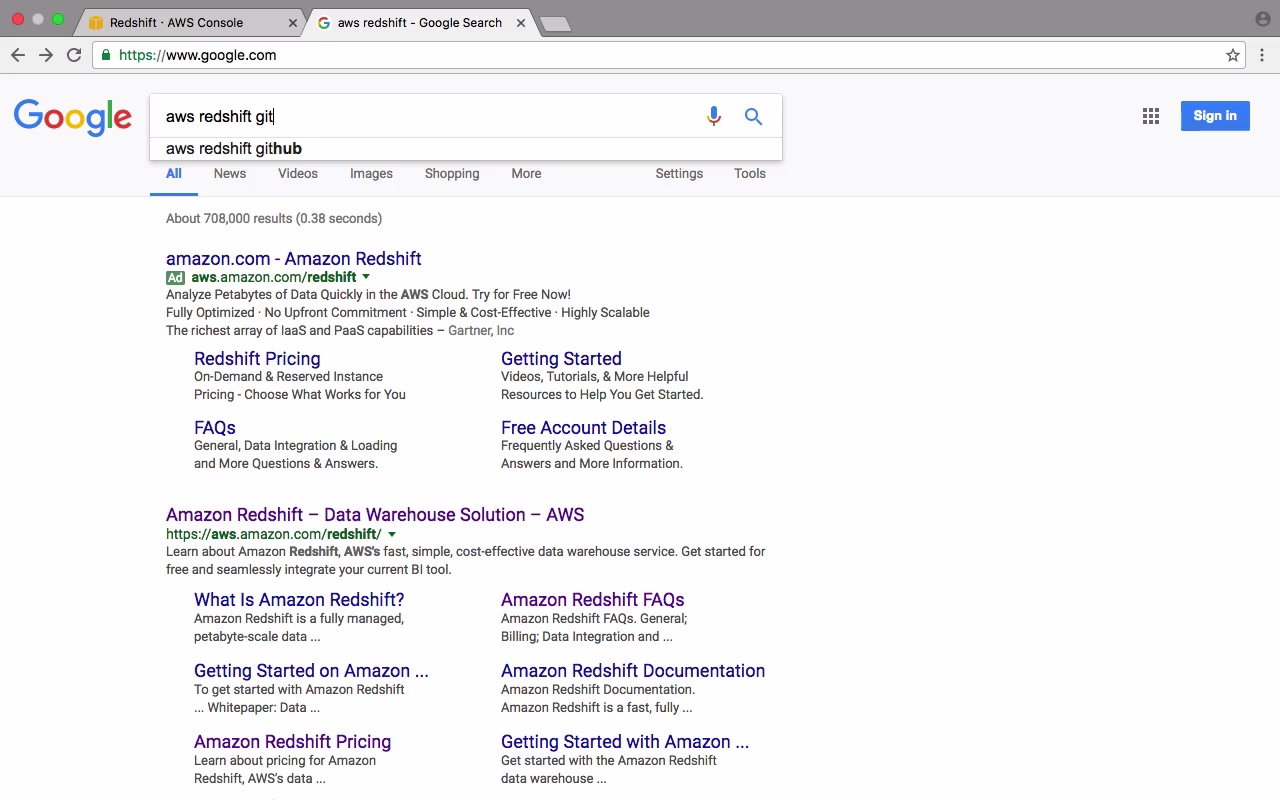
Task: Switch to News results
Action: tap(230, 174)
